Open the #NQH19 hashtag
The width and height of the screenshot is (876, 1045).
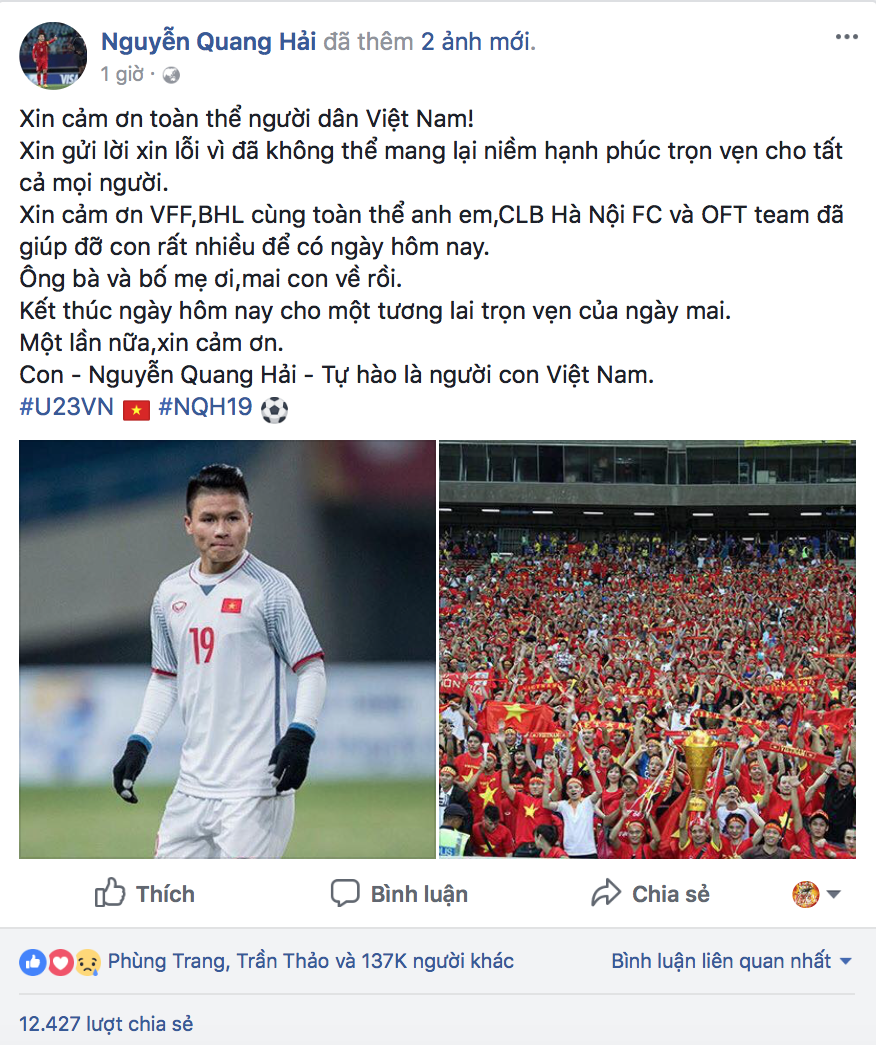pyautogui.click(x=205, y=407)
